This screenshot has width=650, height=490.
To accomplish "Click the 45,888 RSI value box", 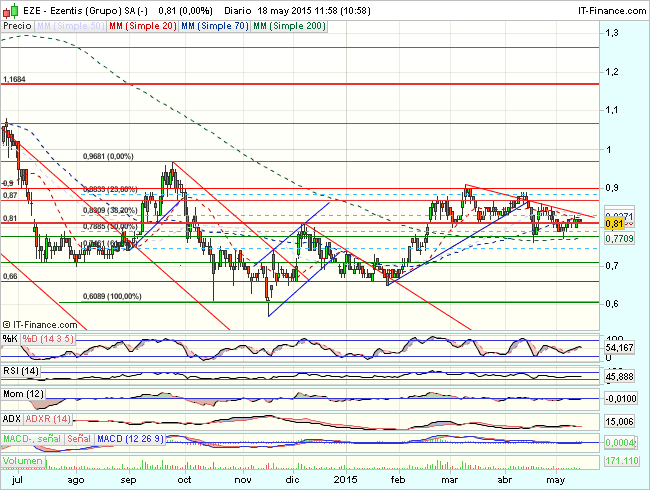I will [619, 376].
